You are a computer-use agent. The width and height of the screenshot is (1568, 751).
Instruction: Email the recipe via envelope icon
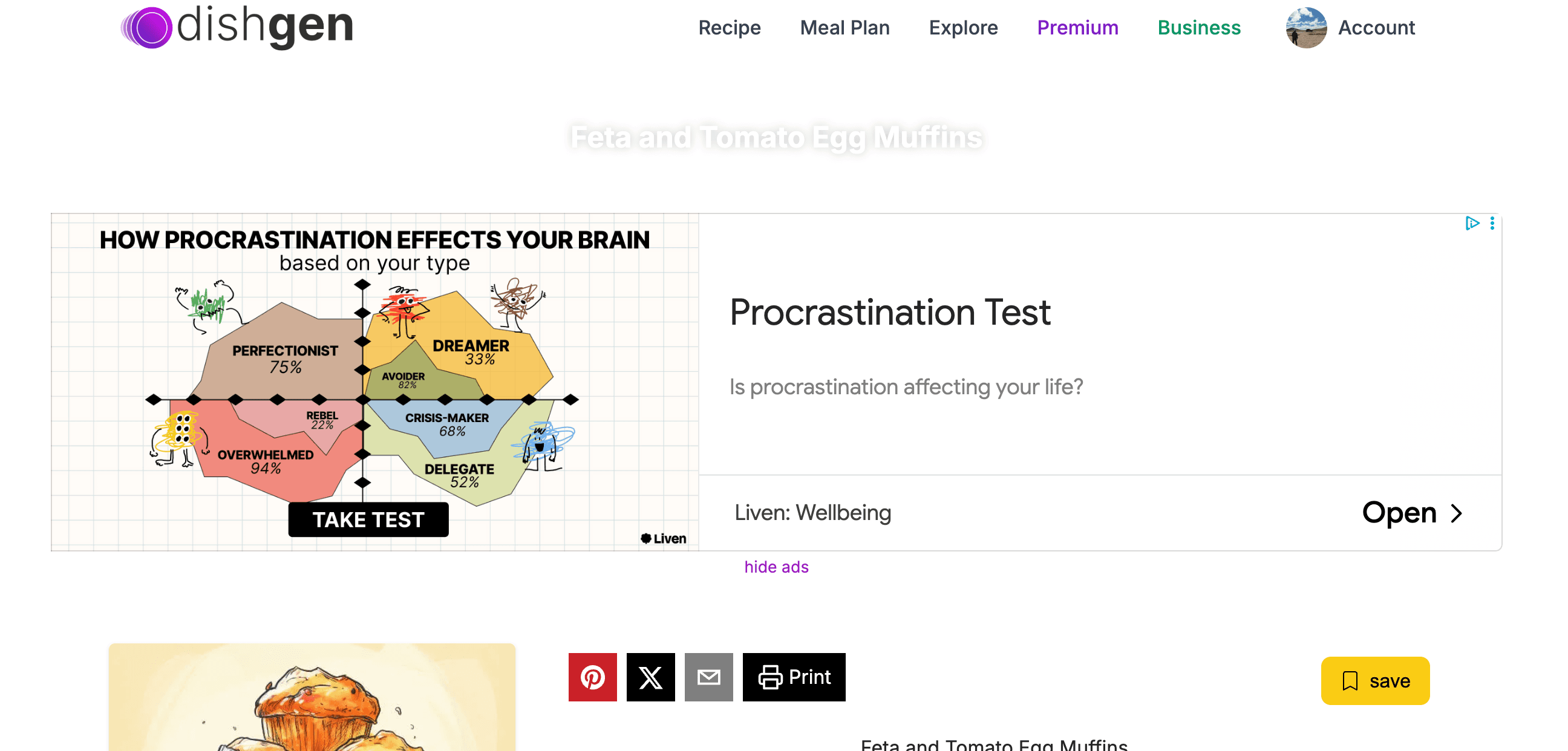[708, 677]
